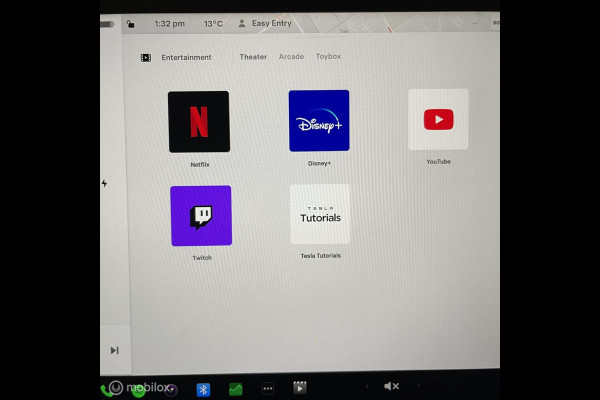Tap the 1:32 pm clock
The image size is (600, 400).
170,24
